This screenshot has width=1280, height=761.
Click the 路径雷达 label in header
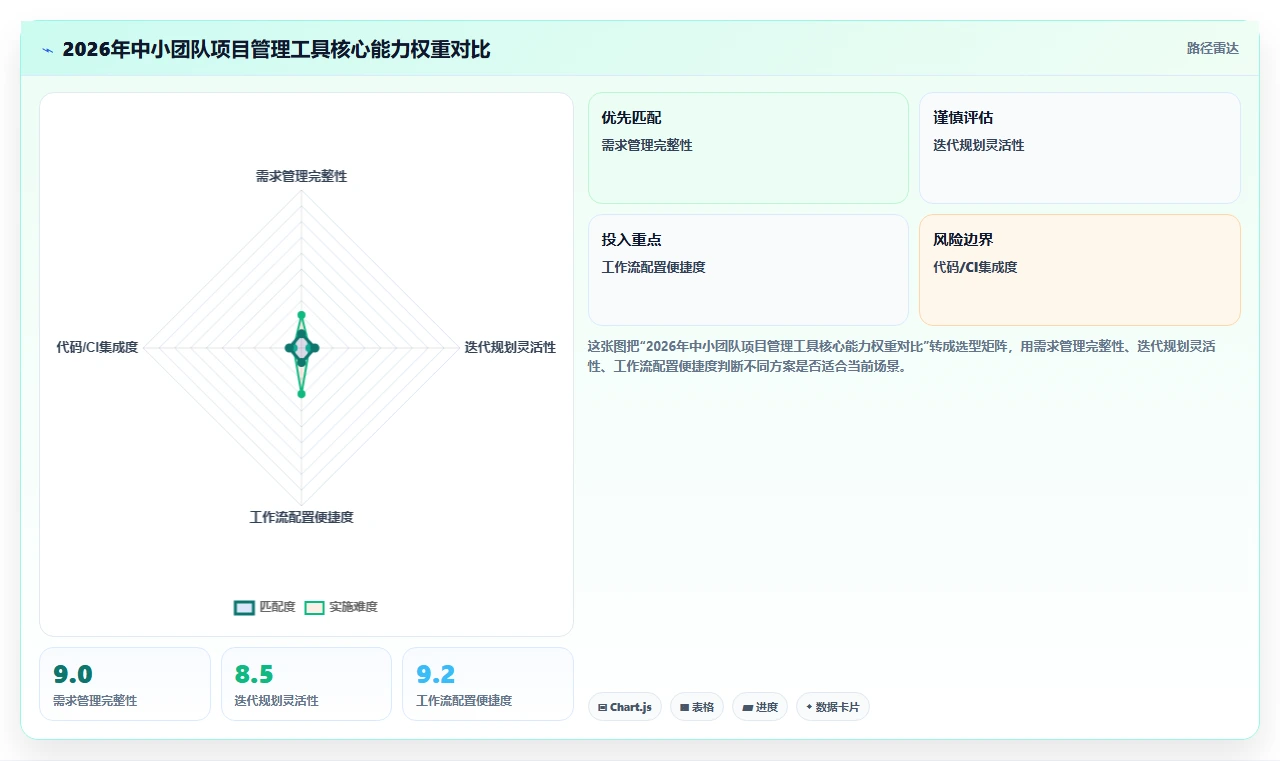coord(1212,48)
